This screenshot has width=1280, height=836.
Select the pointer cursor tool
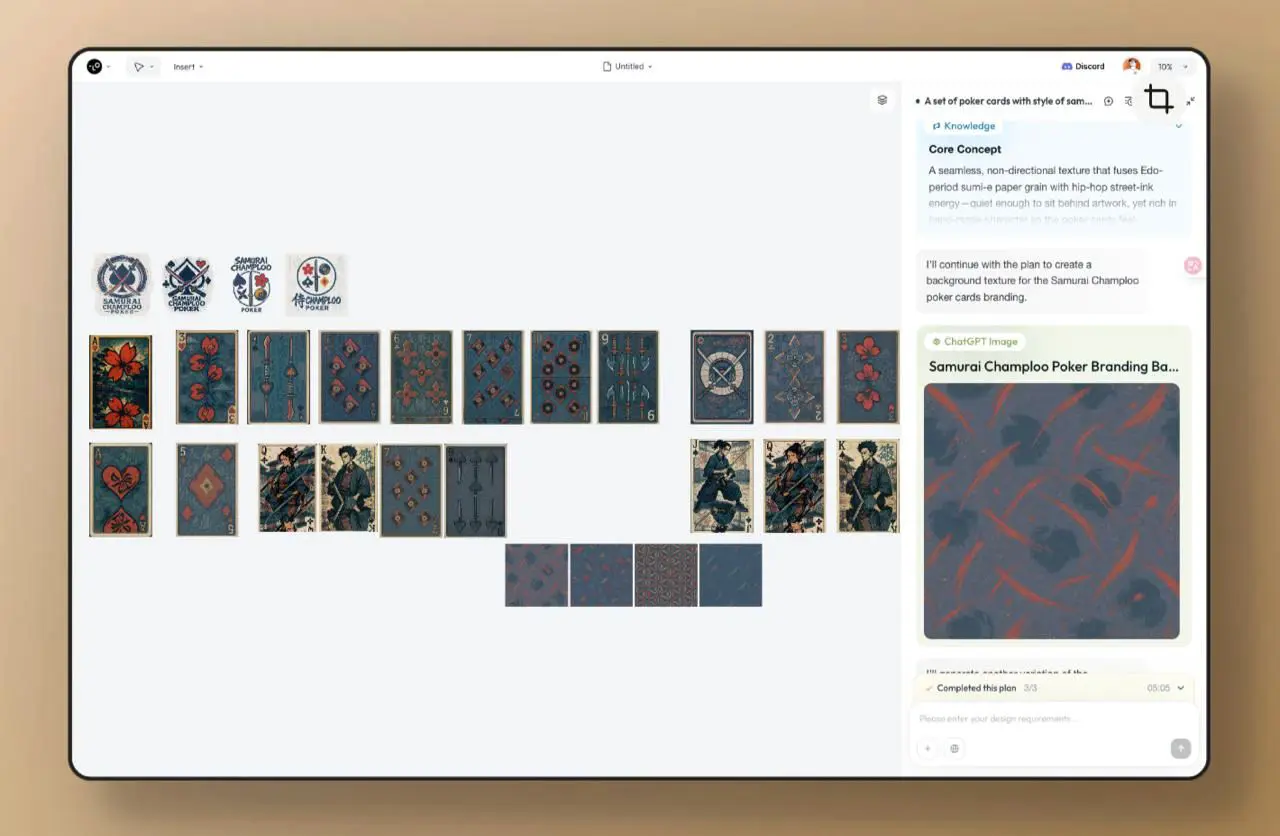tap(139, 67)
